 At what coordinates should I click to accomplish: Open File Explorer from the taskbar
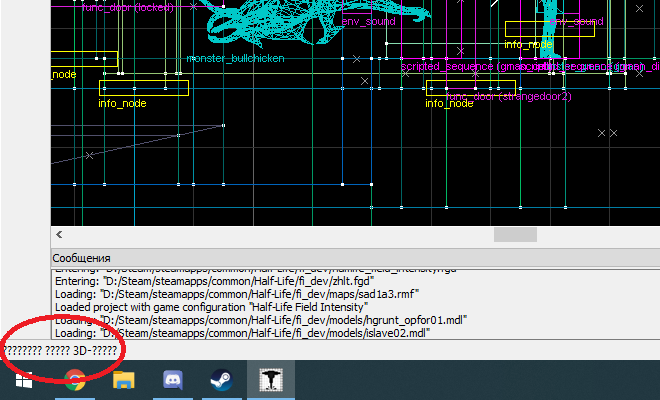pos(123,380)
